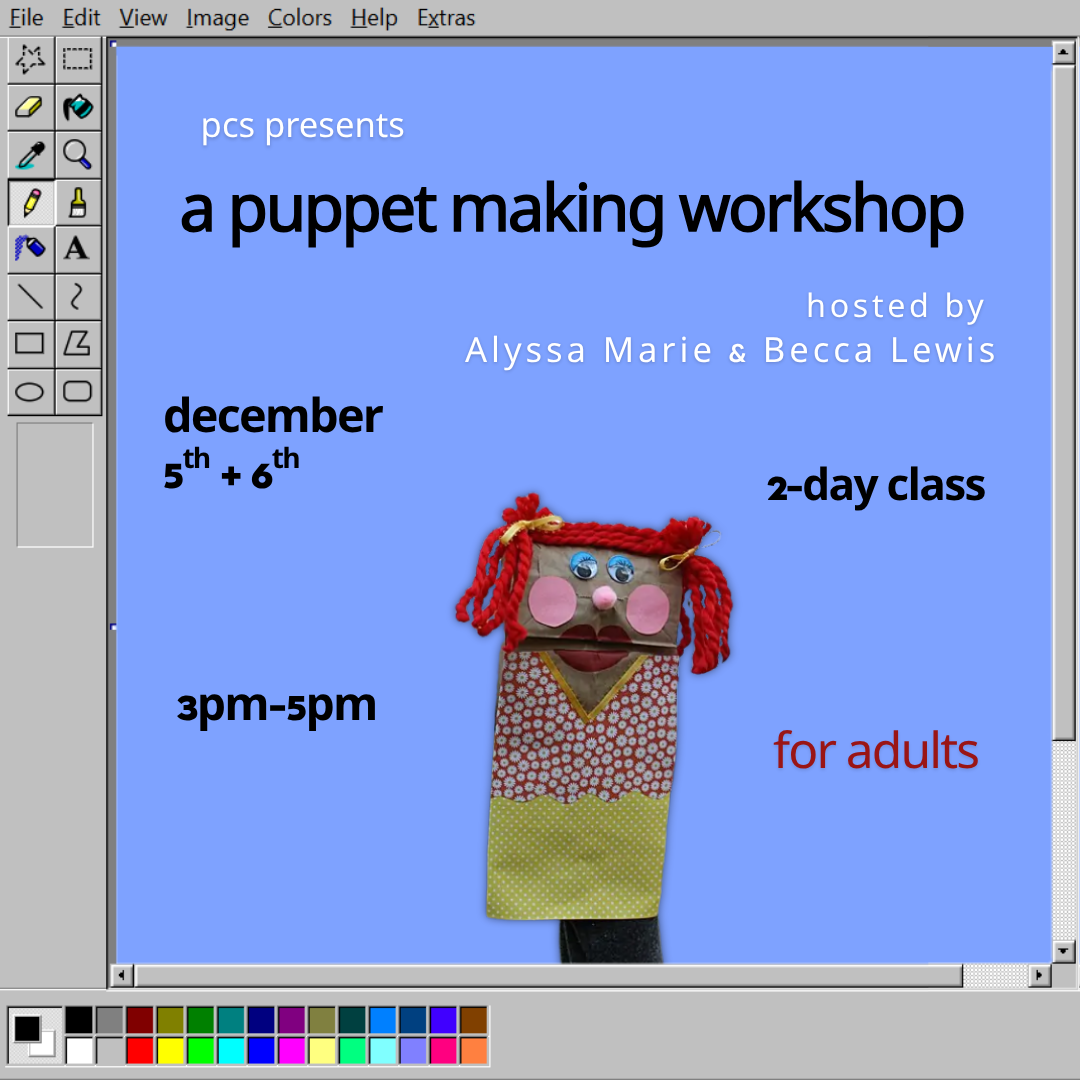Pick the navy blue swatch
Image resolution: width=1080 pixels, height=1080 pixels.
(261, 1020)
